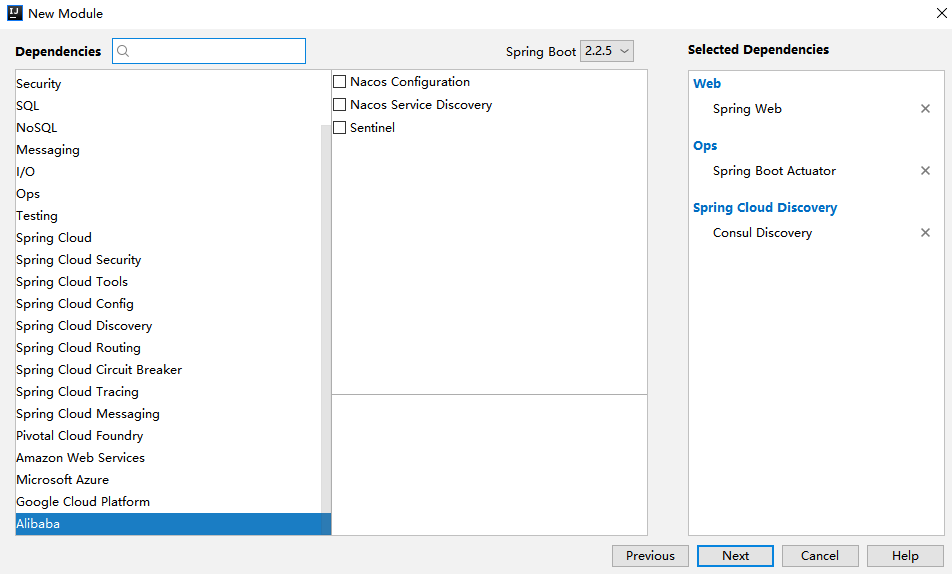This screenshot has height=574, width=952.
Task: Select the highlighted Alibaba category
Action: click(173, 524)
